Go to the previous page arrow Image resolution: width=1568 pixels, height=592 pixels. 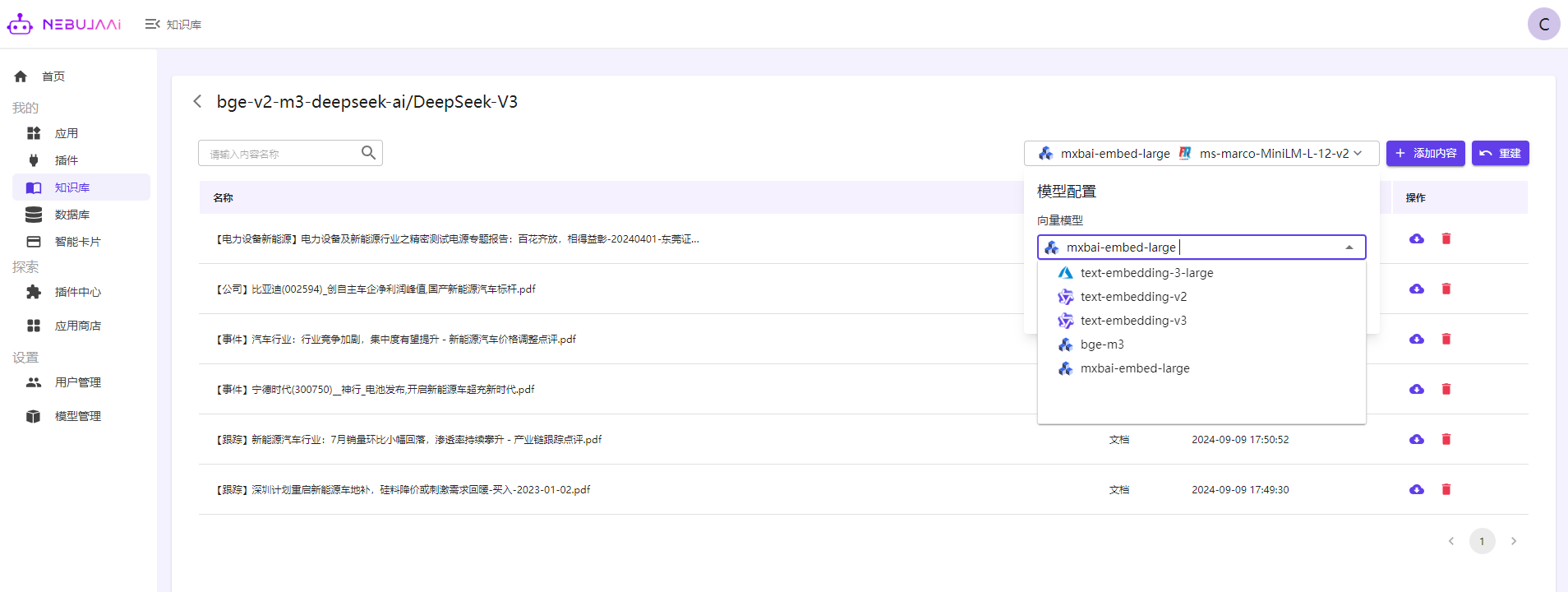click(1451, 541)
